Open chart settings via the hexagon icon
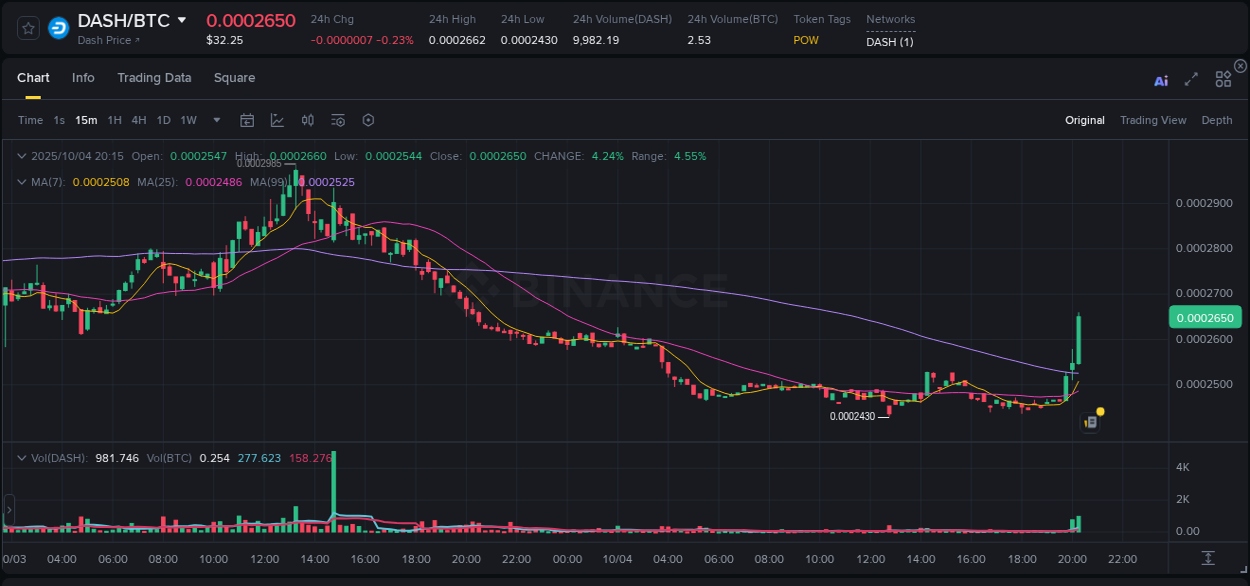Screen dimensions: 1250x586 click(368, 120)
